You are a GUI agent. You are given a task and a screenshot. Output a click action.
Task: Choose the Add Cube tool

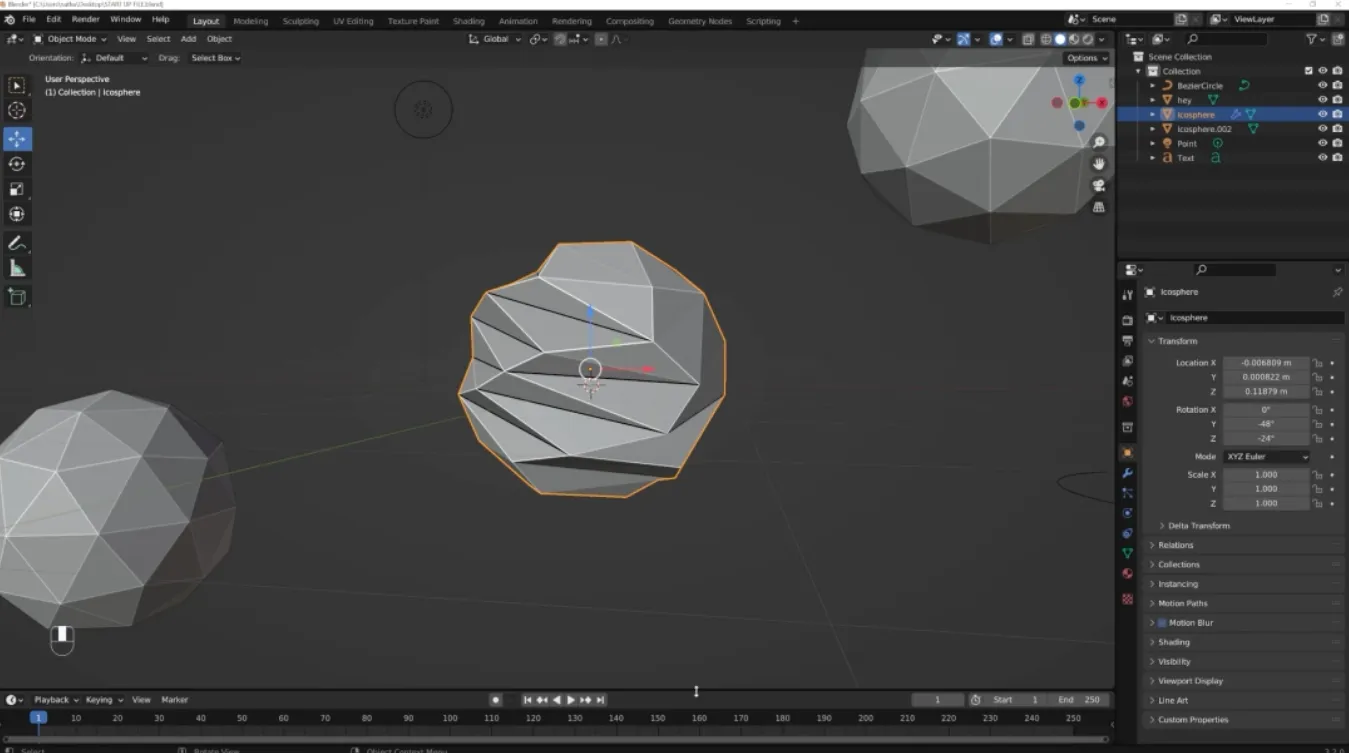click(17, 297)
